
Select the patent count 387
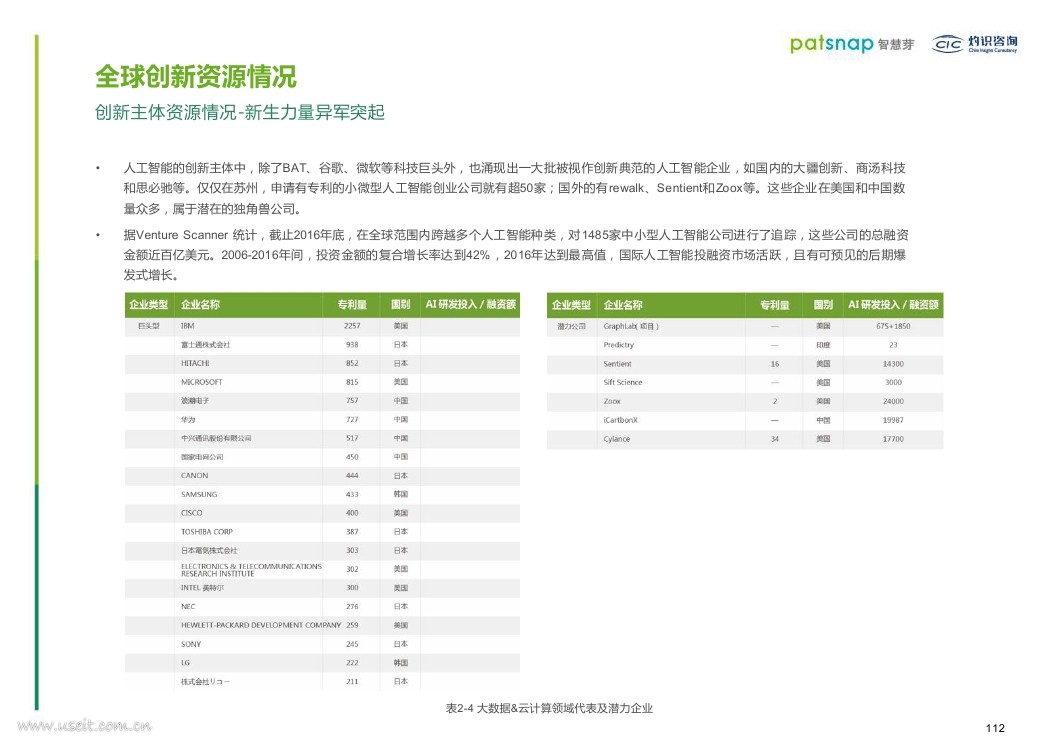click(352, 532)
